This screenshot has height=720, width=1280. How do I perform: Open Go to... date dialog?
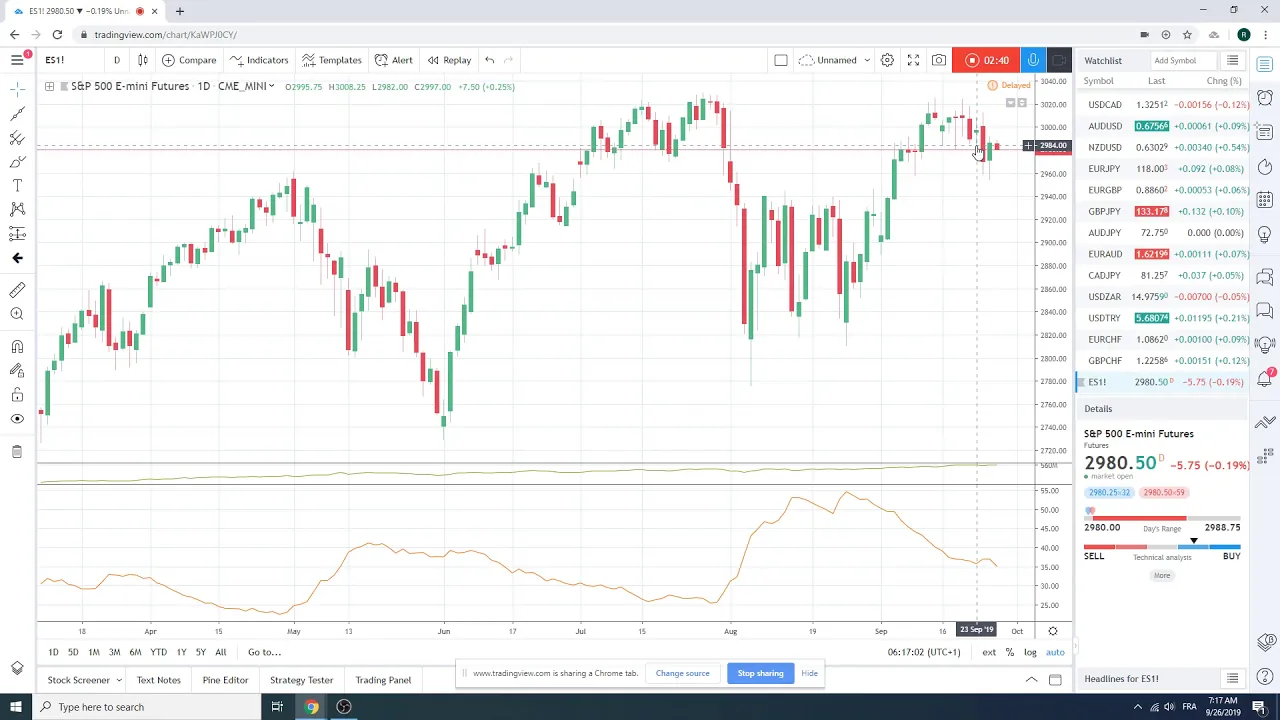click(x=264, y=653)
